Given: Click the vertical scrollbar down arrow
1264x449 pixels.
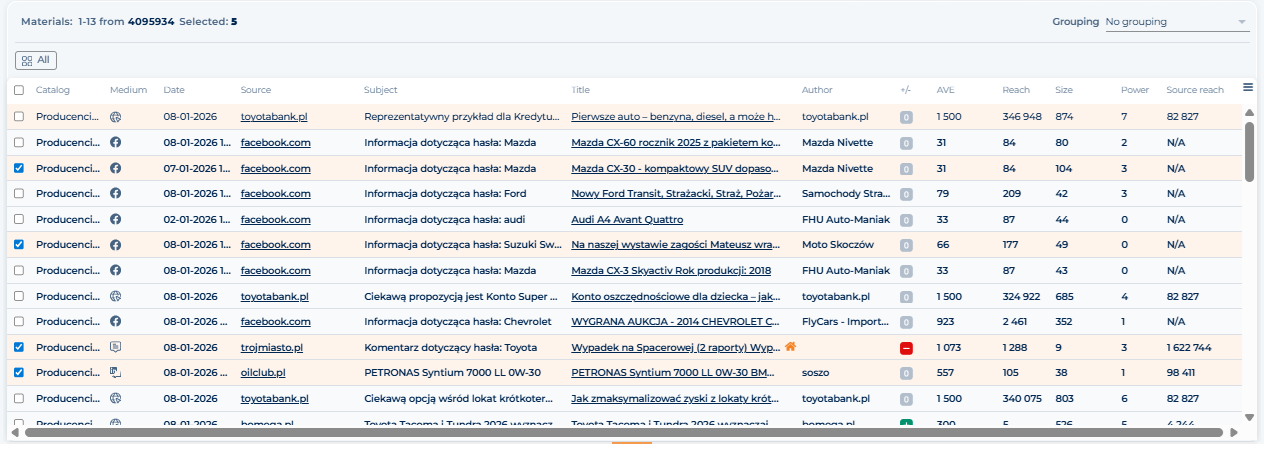Looking at the screenshot, I should (x=1249, y=417).
